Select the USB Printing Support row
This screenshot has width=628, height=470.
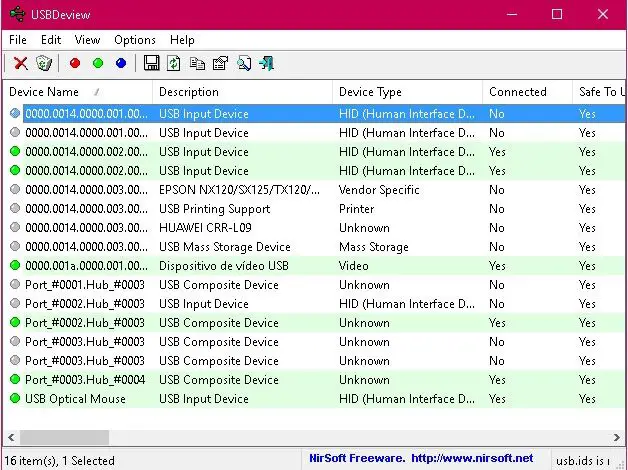click(x=314, y=209)
